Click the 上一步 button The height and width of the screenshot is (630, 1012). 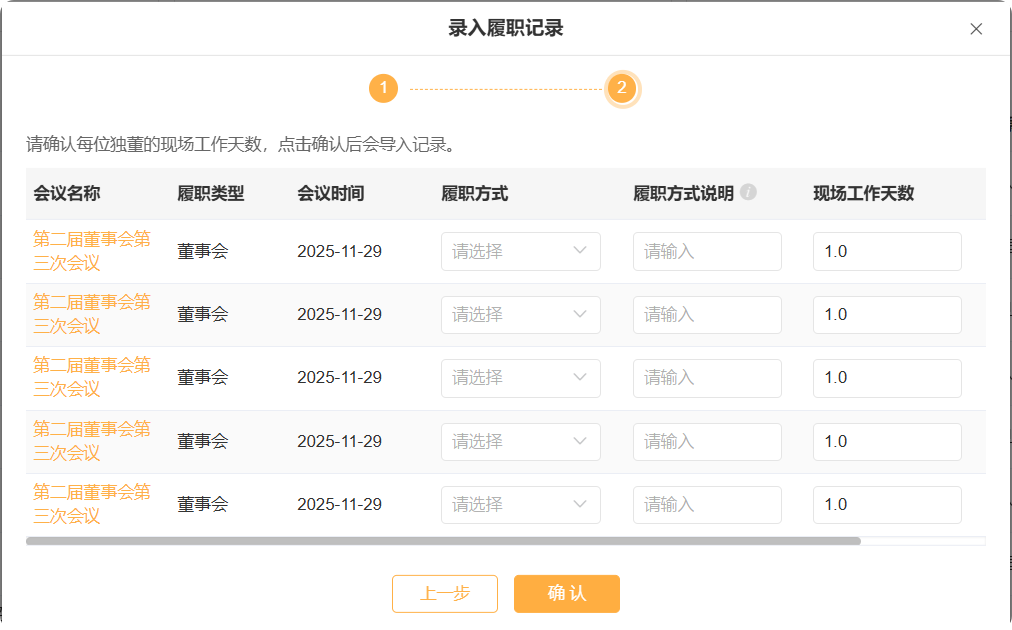(445, 593)
